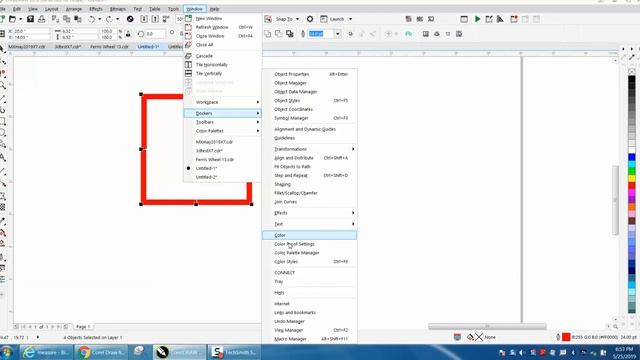The height and width of the screenshot is (360, 640).
Task: Select the Rectangle tool in toolbox
Action: pos(3,121)
